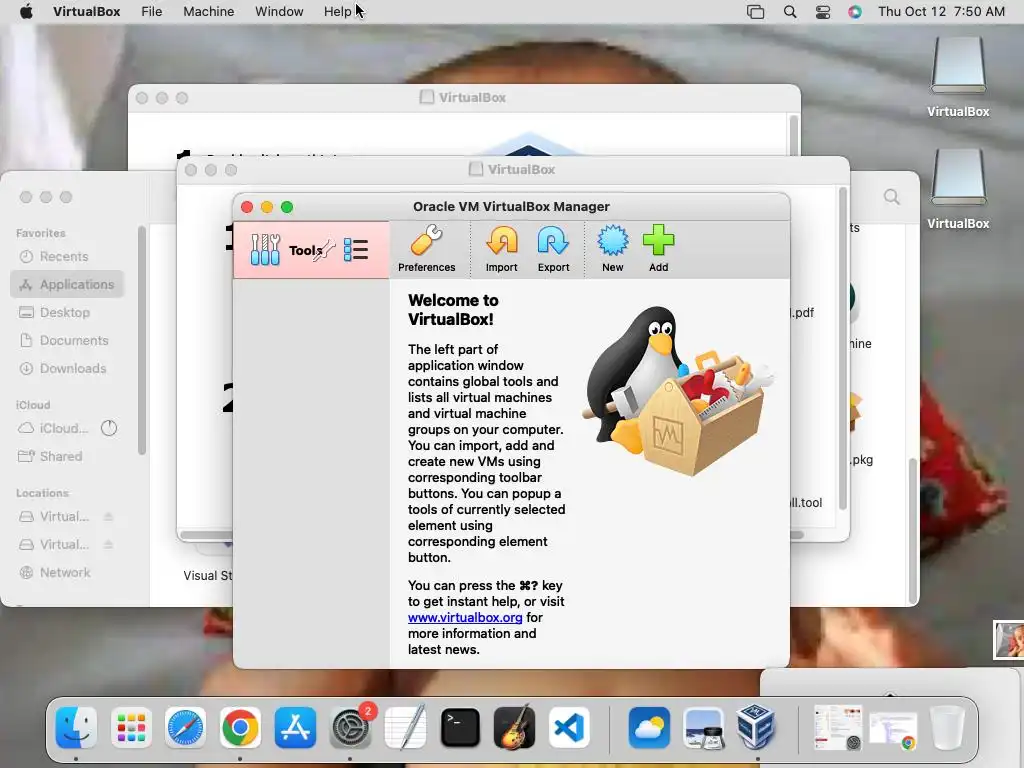This screenshot has width=1024, height=768.
Task: Open VirtualBox Preferences from the toolbar
Action: (426, 249)
